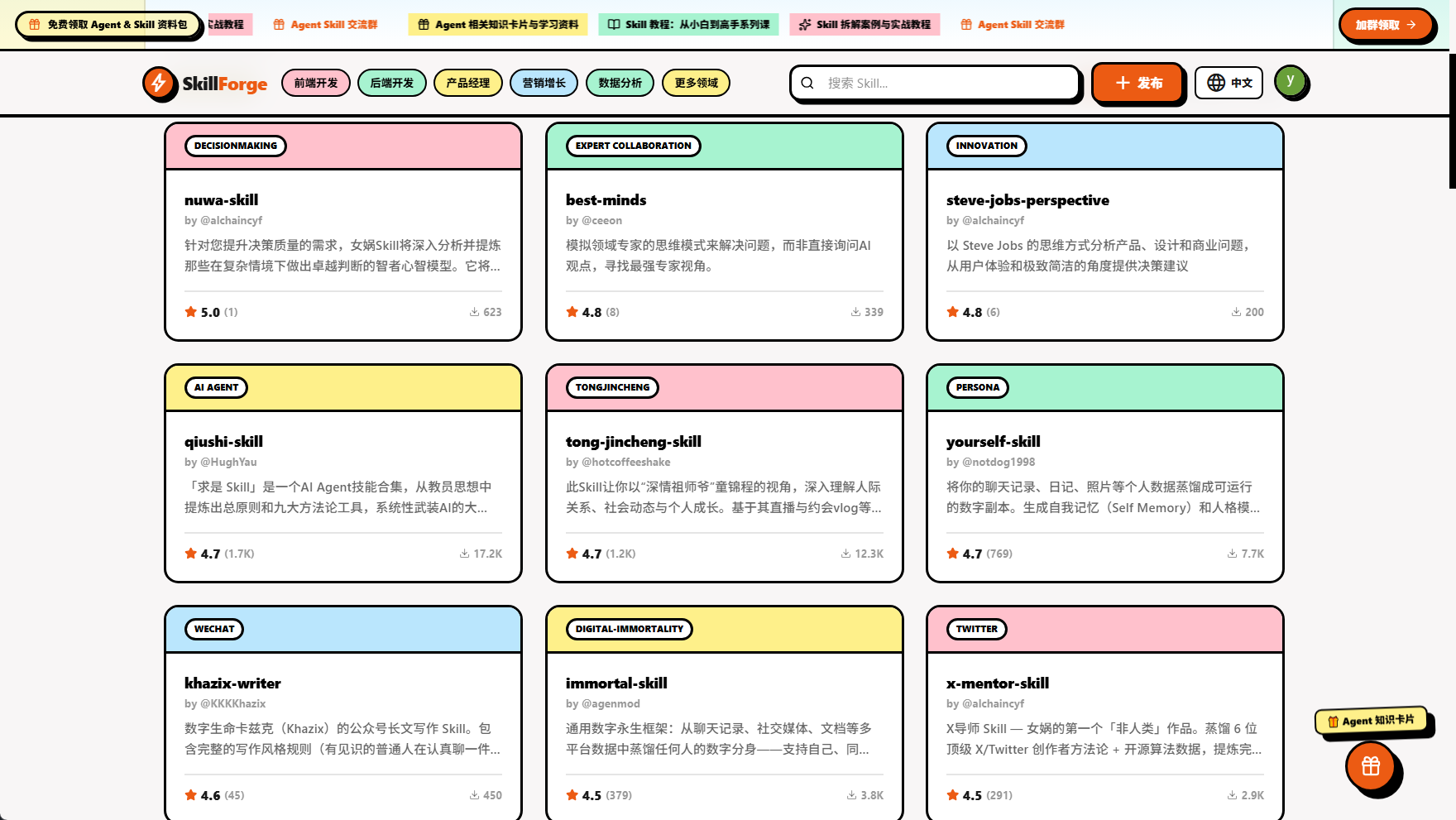This screenshot has height=820, width=1456.
Task: Select the 前端开发 category
Action: pos(316,83)
